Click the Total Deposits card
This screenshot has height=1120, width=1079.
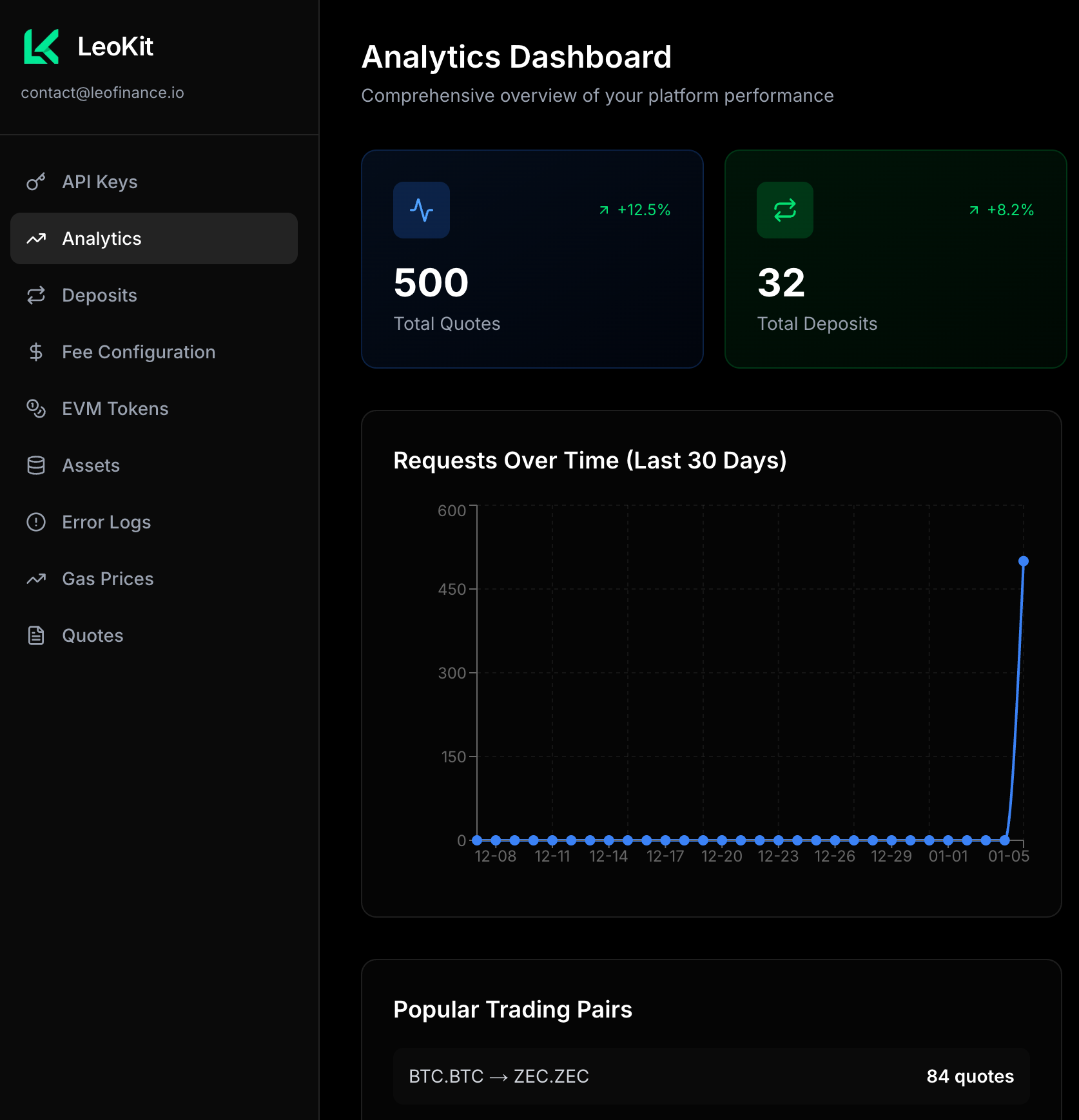pos(895,259)
